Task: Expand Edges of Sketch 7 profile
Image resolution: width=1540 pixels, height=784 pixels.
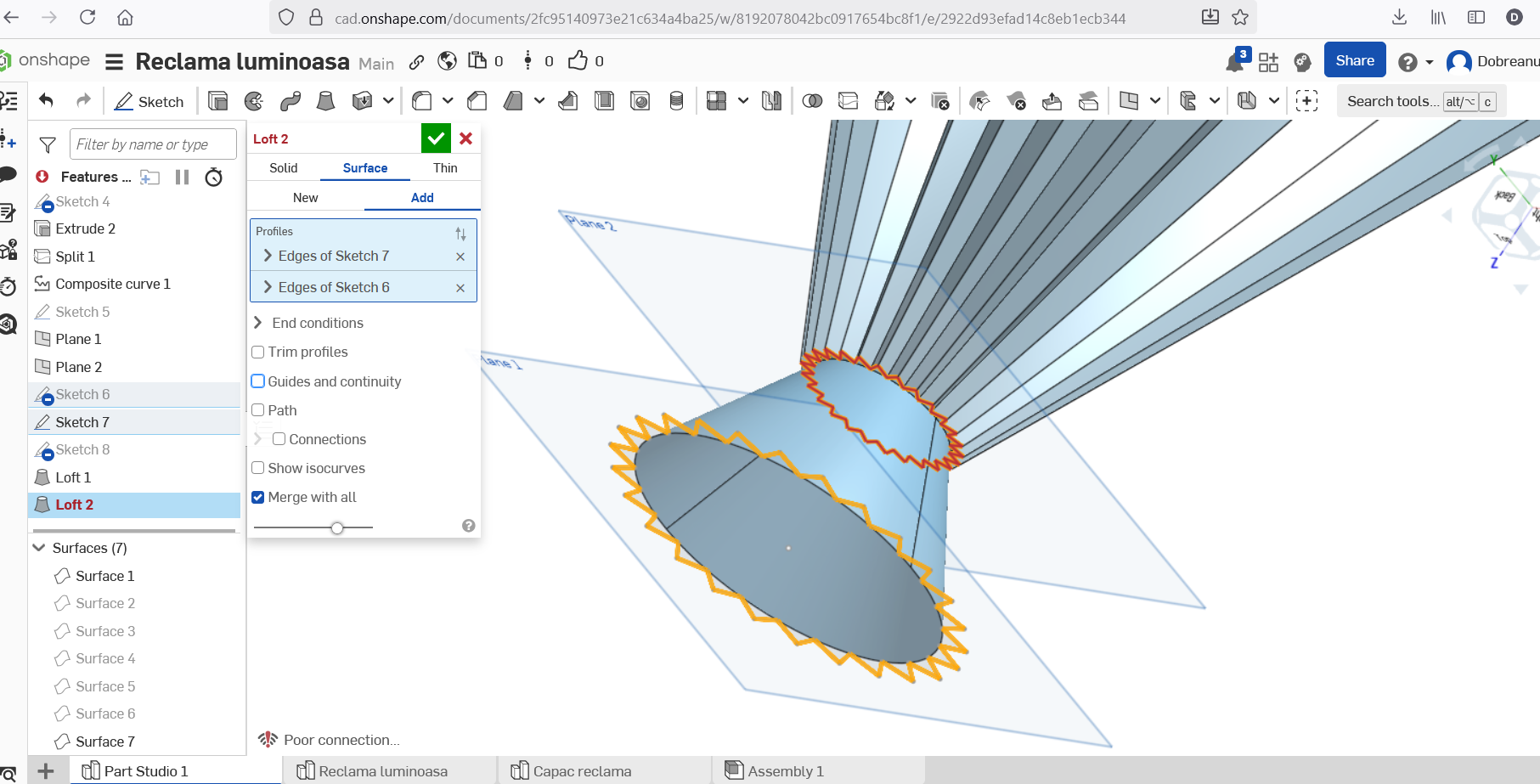Action: [x=268, y=256]
